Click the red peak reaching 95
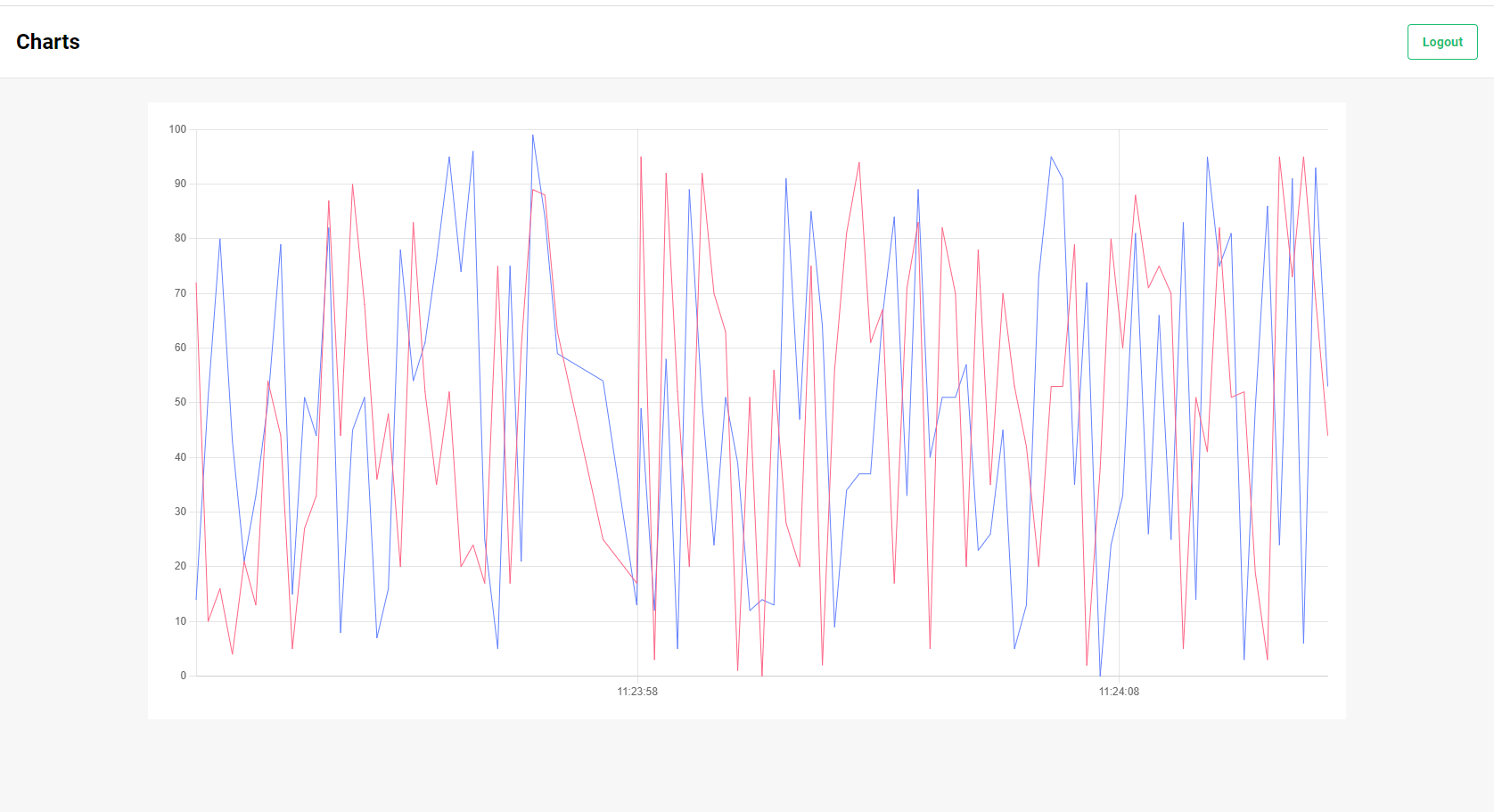 coord(639,158)
